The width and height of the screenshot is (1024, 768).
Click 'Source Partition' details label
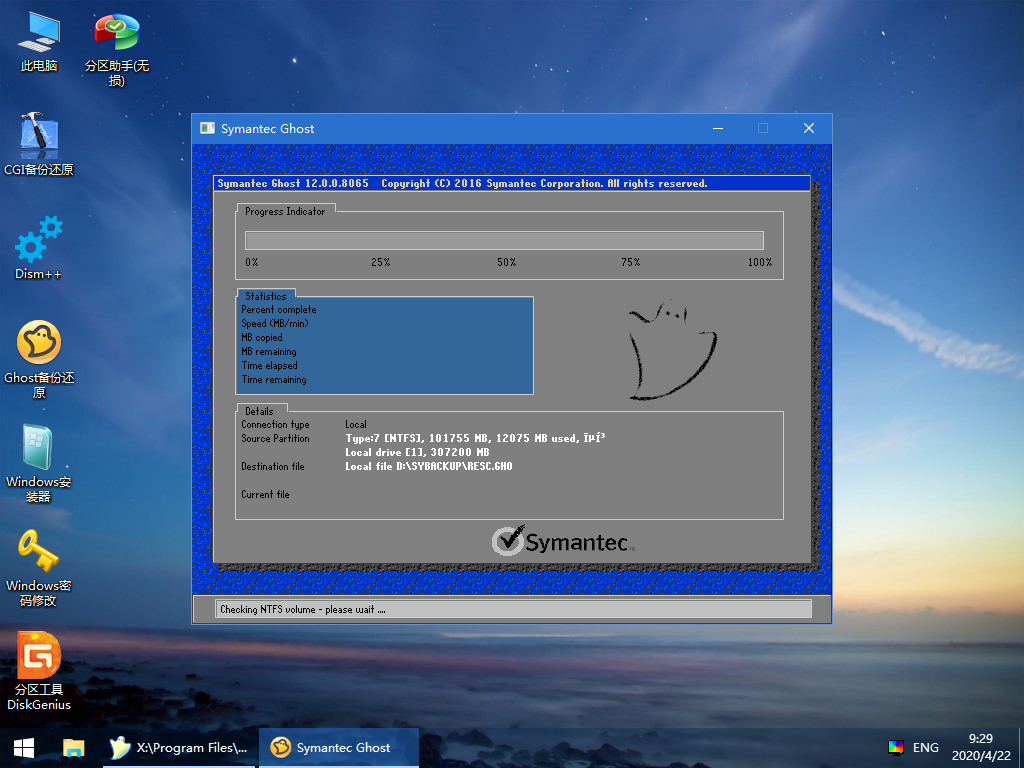click(275, 438)
